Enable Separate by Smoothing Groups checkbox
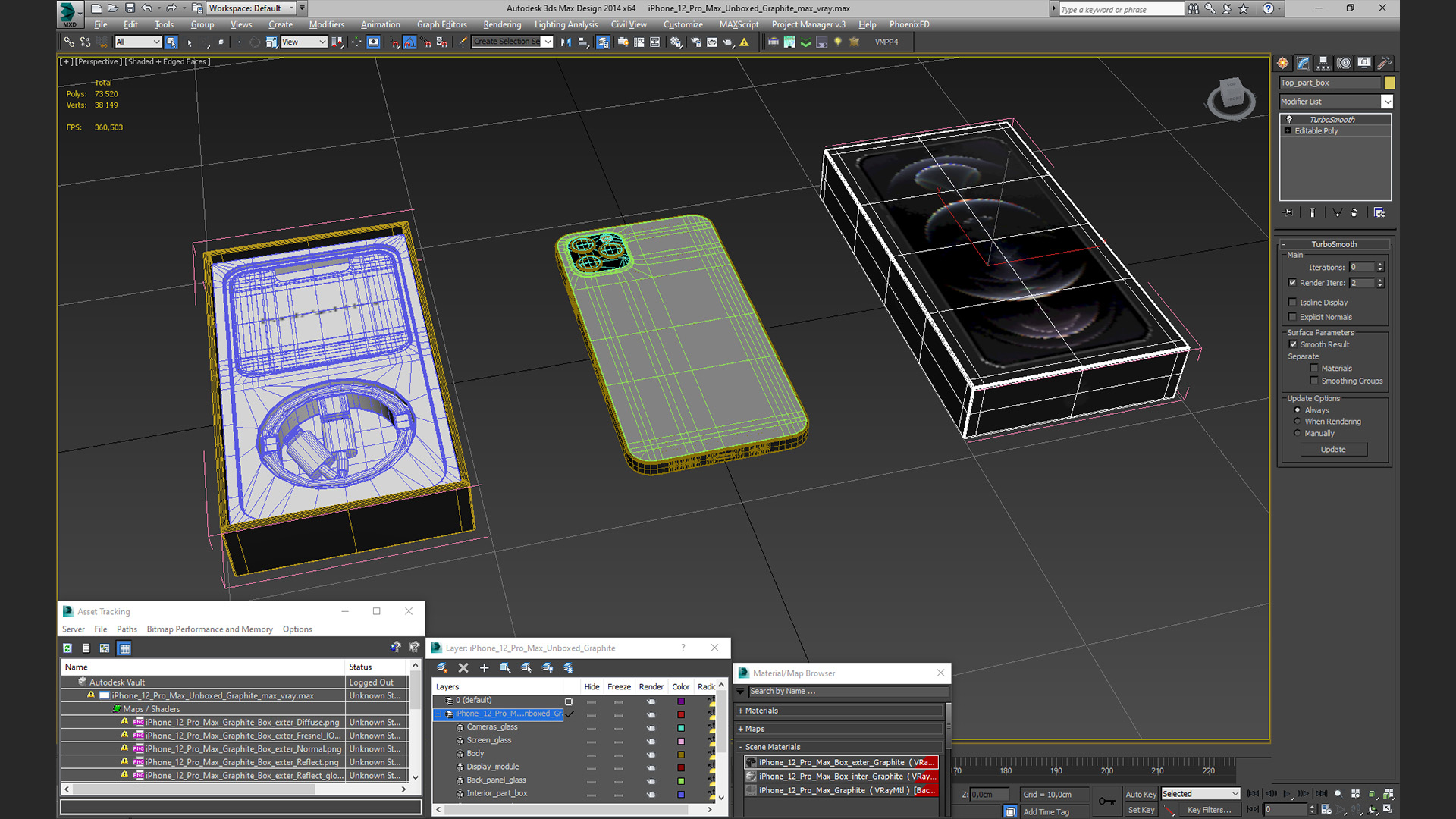 [x=1314, y=381]
